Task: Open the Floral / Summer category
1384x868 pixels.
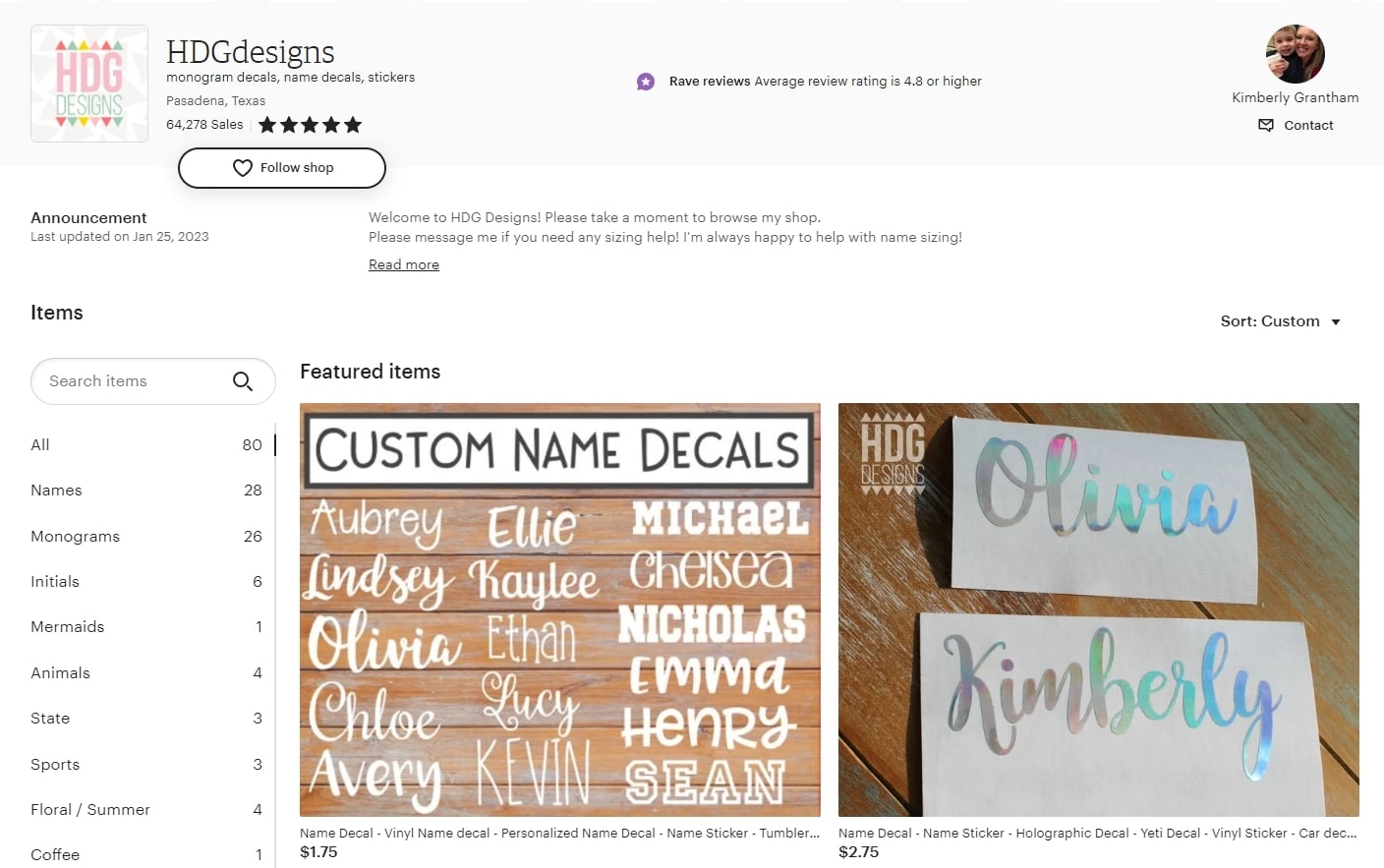Action: (x=146, y=809)
